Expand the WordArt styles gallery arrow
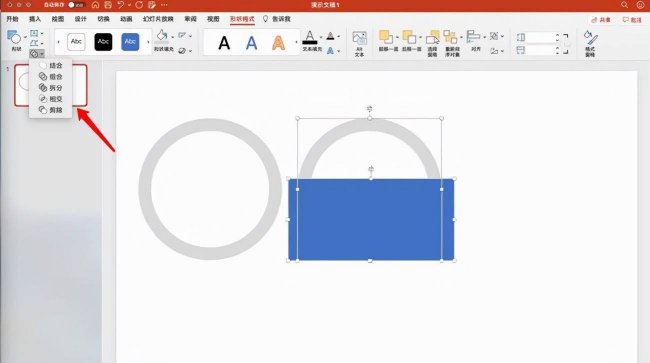650x363 pixels. coord(296,42)
